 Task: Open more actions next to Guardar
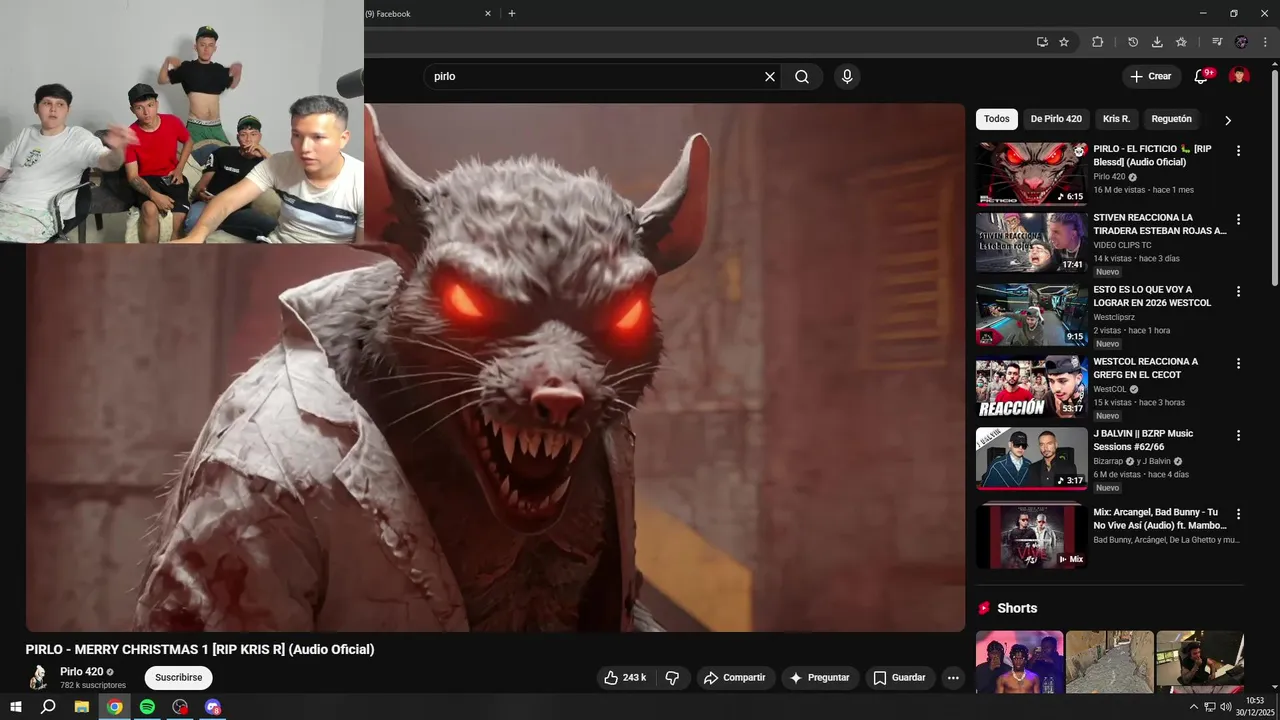pyautogui.click(x=953, y=678)
